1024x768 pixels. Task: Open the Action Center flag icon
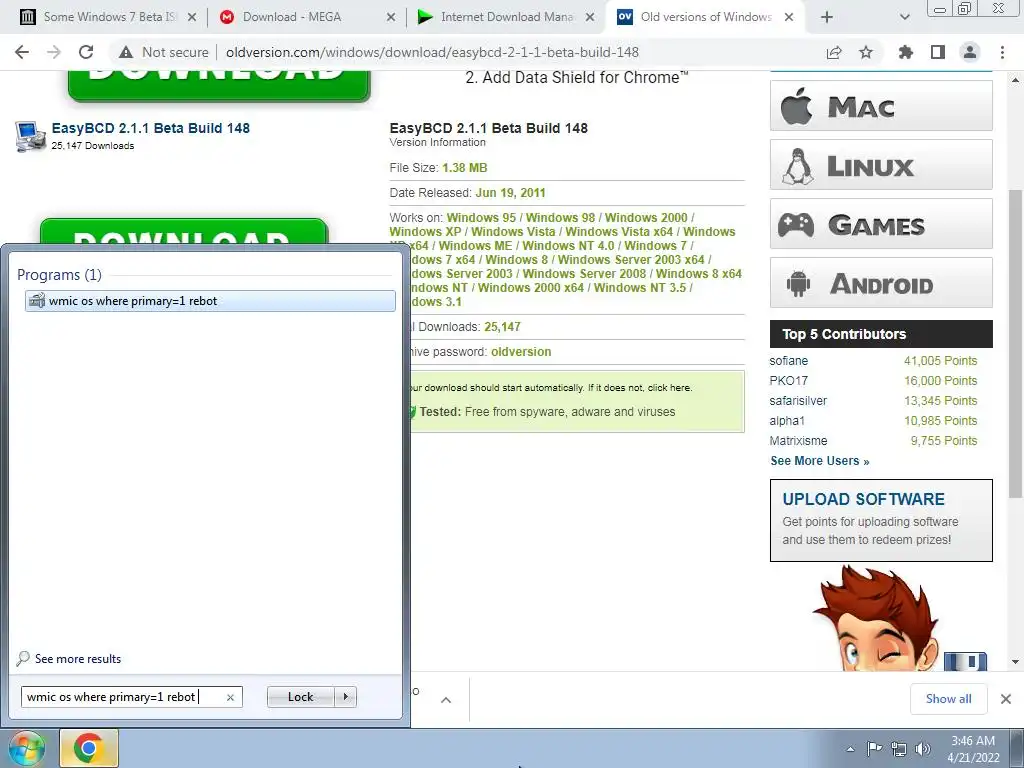874,749
